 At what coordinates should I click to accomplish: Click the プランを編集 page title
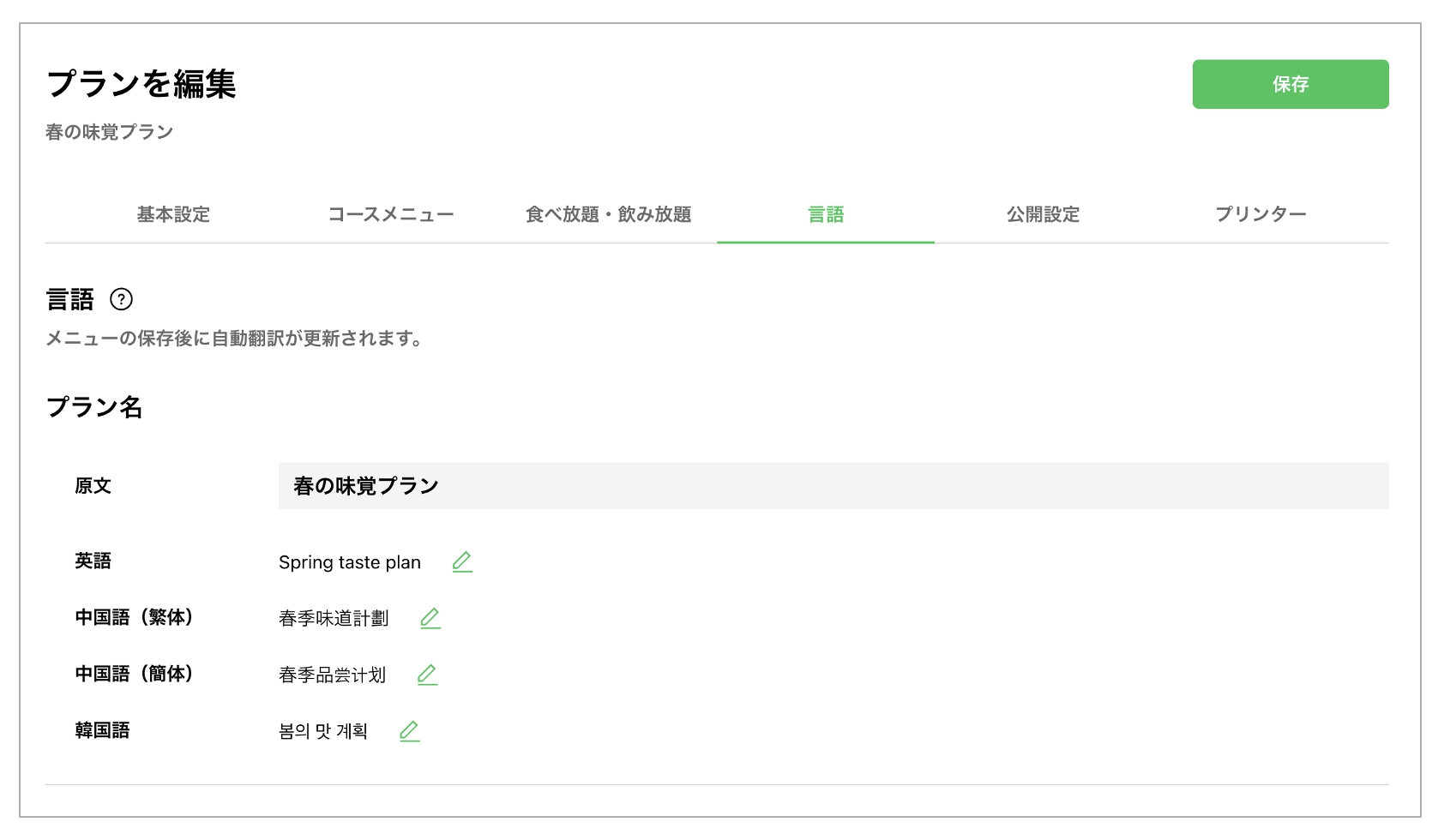(142, 85)
